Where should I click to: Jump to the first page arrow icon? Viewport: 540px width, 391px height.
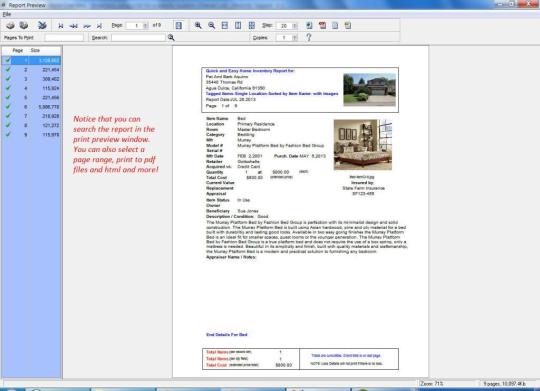coord(61,25)
